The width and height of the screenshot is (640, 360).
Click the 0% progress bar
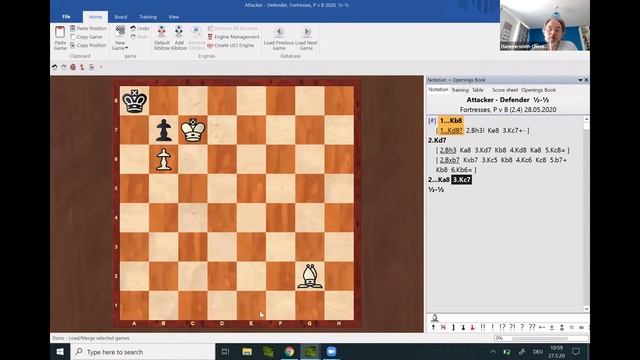coord(541,338)
